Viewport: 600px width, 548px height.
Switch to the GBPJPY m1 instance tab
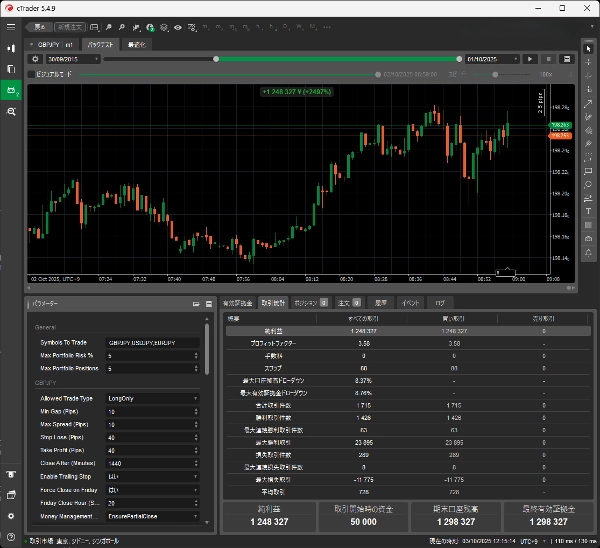[x=52, y=44]
